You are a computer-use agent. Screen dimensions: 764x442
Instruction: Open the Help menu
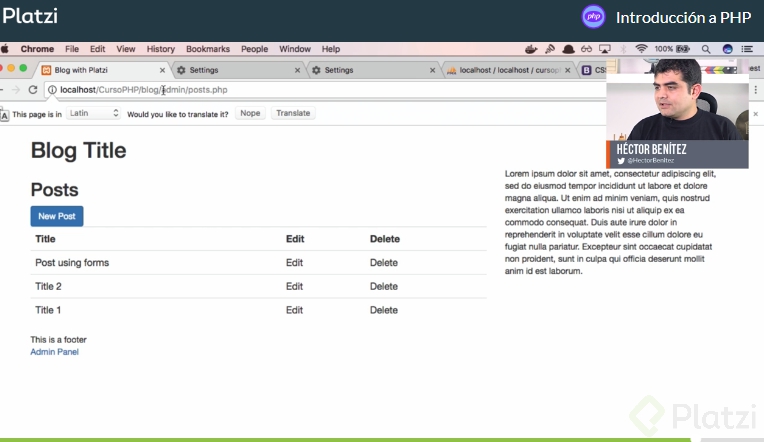331,49
